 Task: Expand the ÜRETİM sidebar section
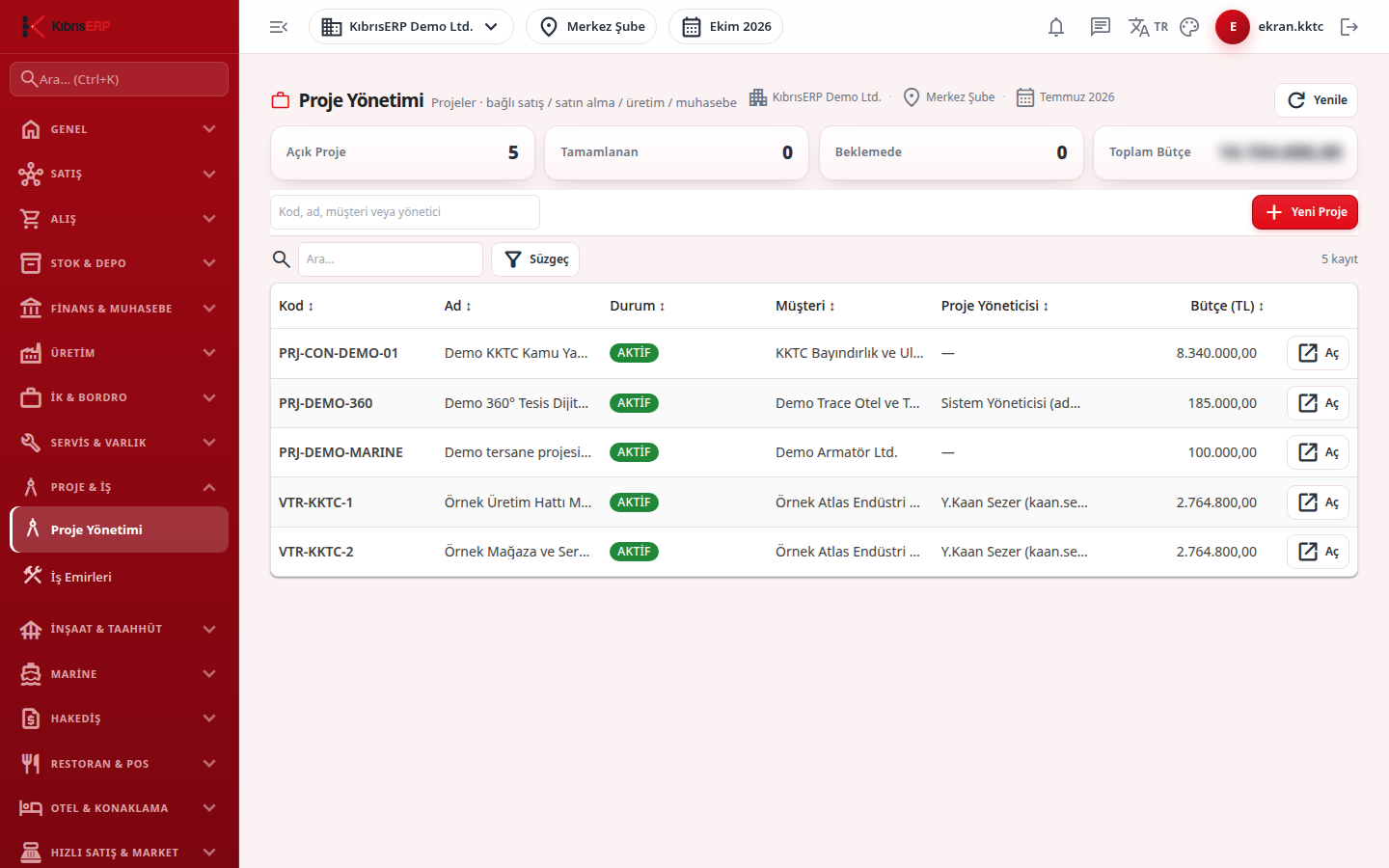tap(120, 353)
